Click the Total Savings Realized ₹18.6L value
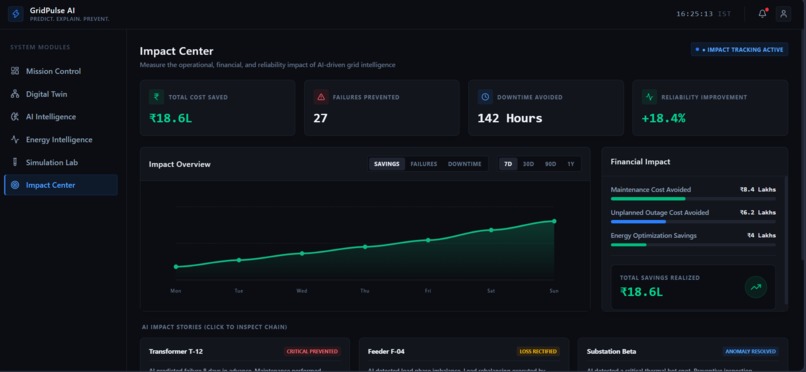The image size is (806, 372). (x=642, y=292)
